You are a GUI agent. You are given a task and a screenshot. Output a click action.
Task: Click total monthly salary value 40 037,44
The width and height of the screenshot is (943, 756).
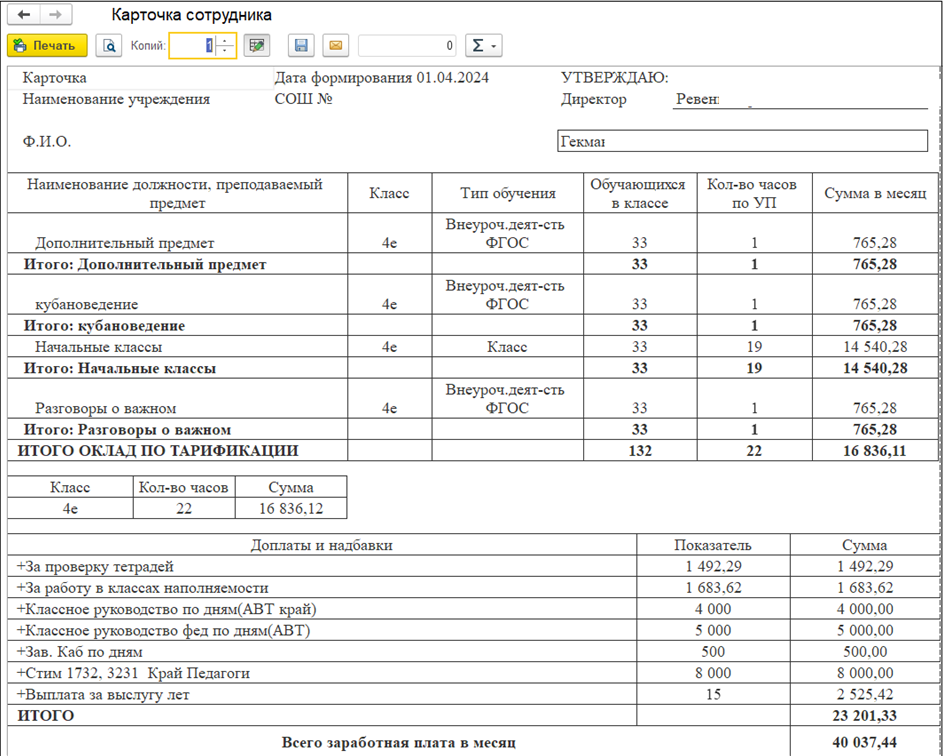click(x=866, y=743)
